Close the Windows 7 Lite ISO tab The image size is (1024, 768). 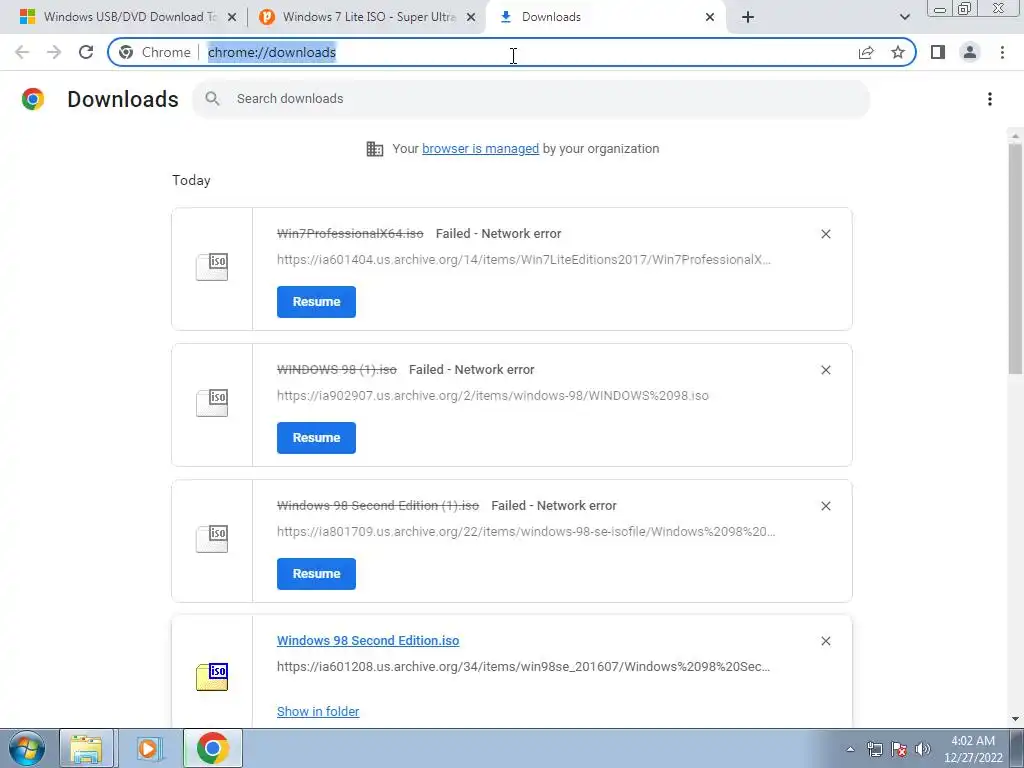(471, 17)
